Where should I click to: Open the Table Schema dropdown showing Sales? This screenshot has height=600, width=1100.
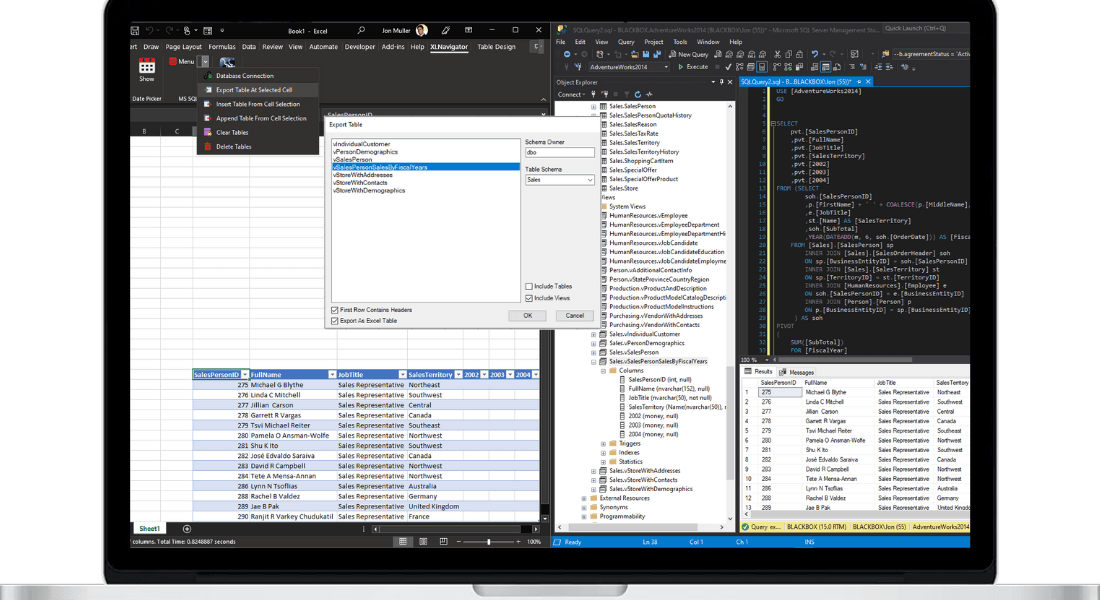[558, 180]
